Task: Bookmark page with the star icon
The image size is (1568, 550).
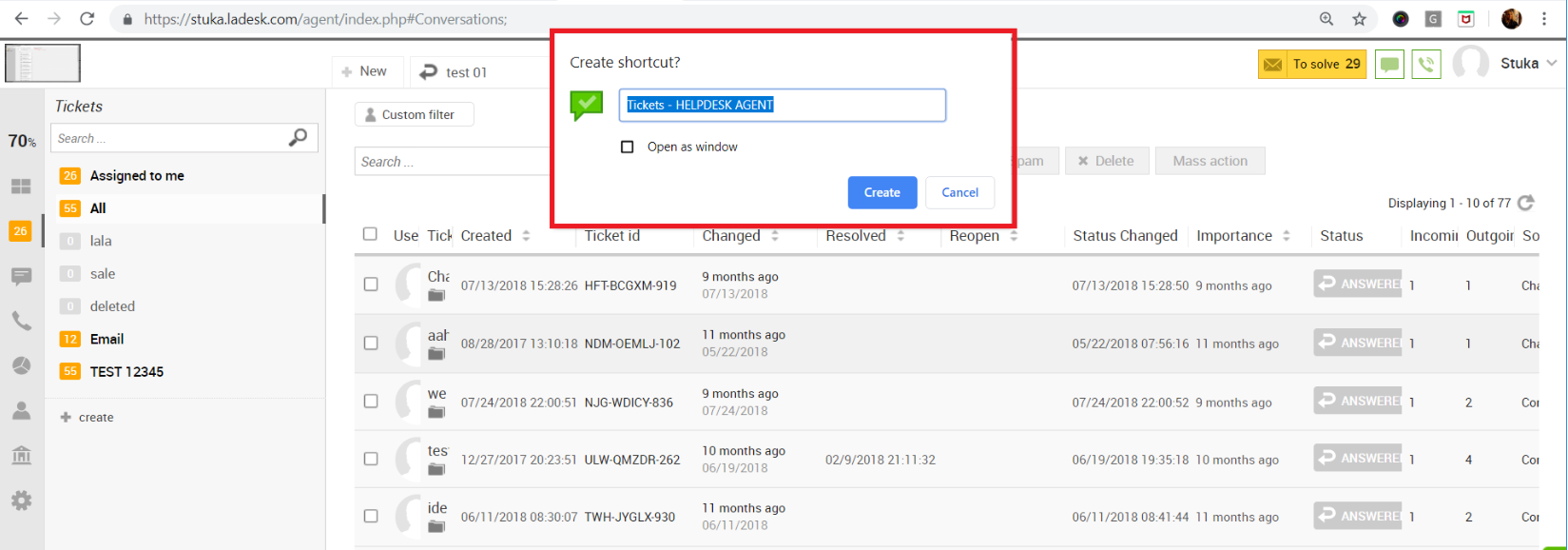Action: (1360, 19)
